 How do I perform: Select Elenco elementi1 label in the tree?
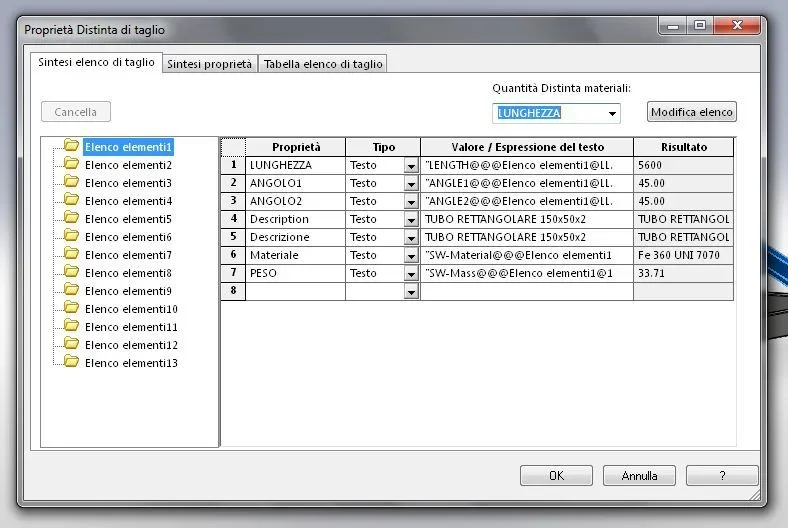pyautogui.click(x=128, y=147)
